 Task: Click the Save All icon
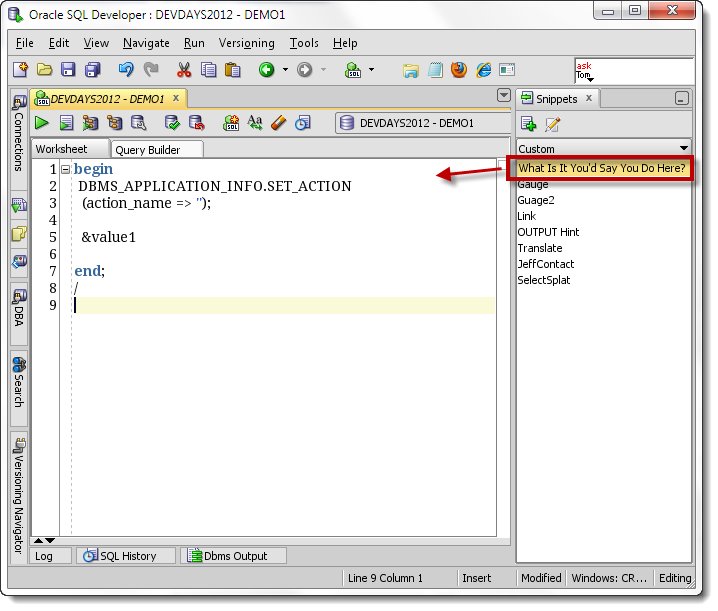(x=92, y=70)
